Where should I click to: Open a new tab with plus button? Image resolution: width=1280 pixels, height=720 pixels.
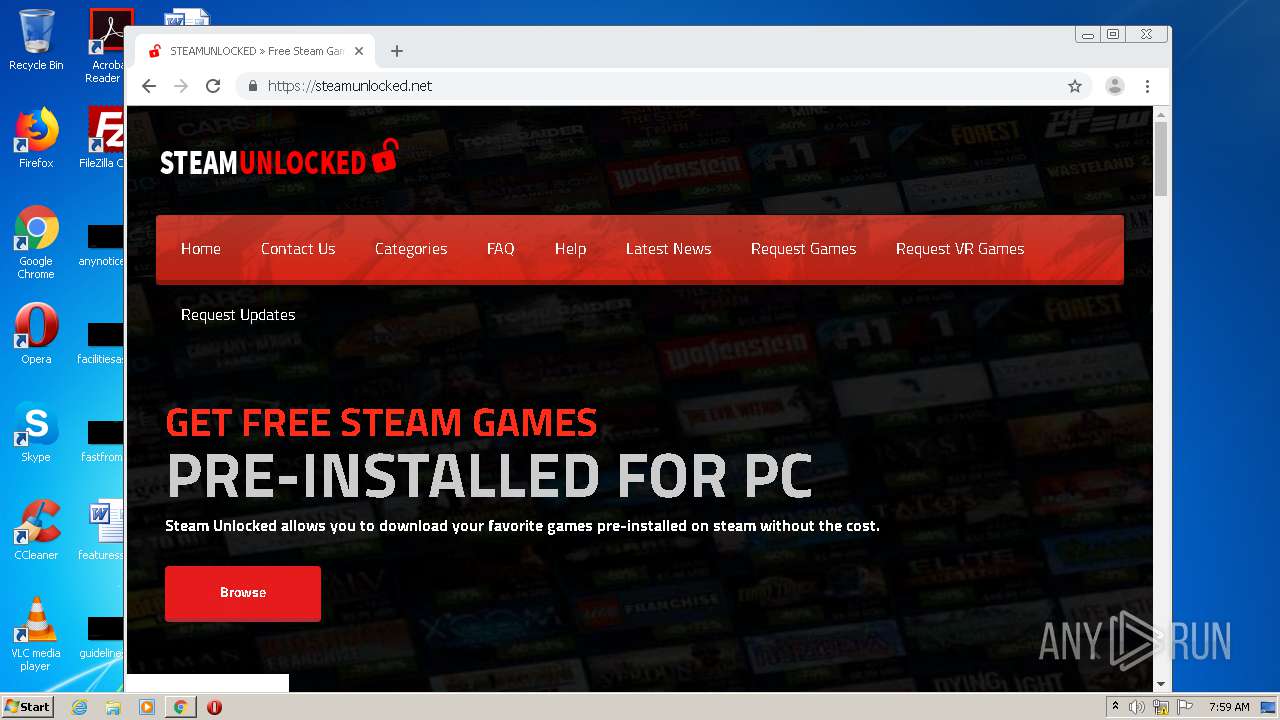pos(397,51)
